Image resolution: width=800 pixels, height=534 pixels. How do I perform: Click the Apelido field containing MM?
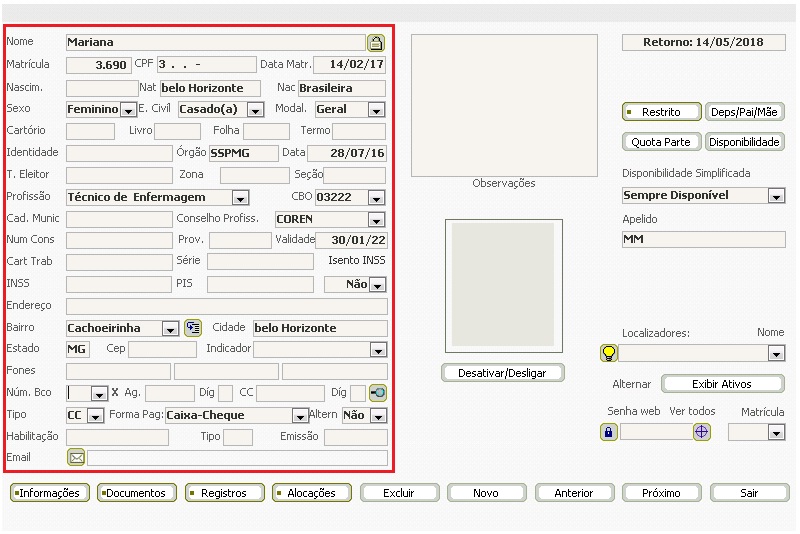(704, 239)
